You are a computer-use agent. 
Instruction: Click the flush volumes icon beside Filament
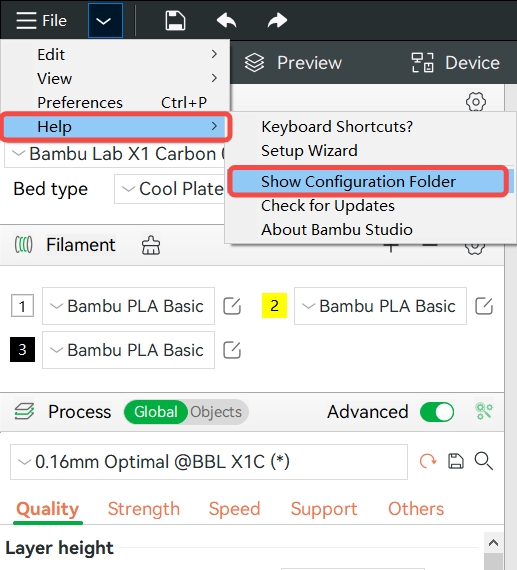point(151,245)
